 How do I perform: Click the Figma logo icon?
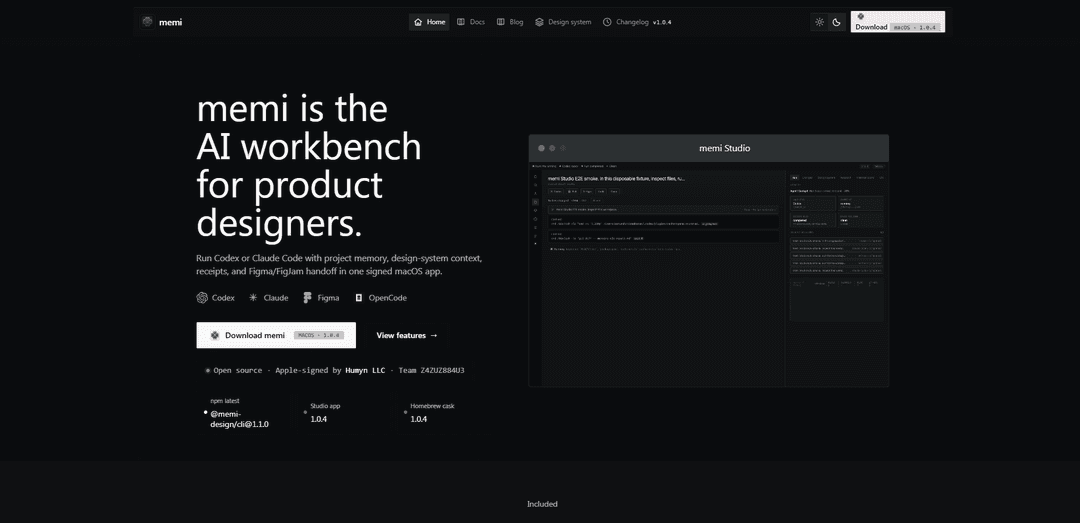tap(307, 298)
